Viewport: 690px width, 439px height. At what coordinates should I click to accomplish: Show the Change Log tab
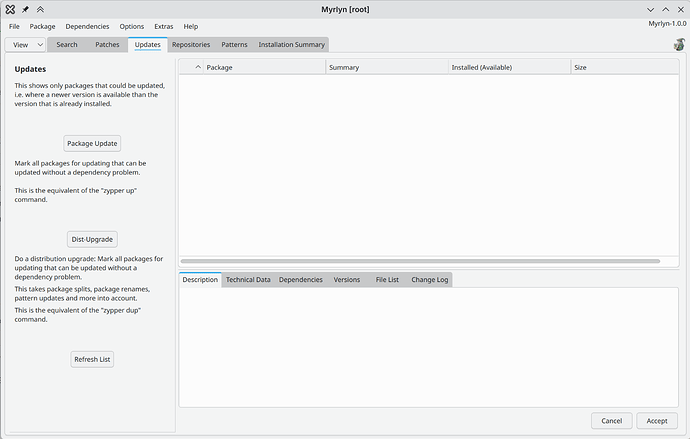429,280
